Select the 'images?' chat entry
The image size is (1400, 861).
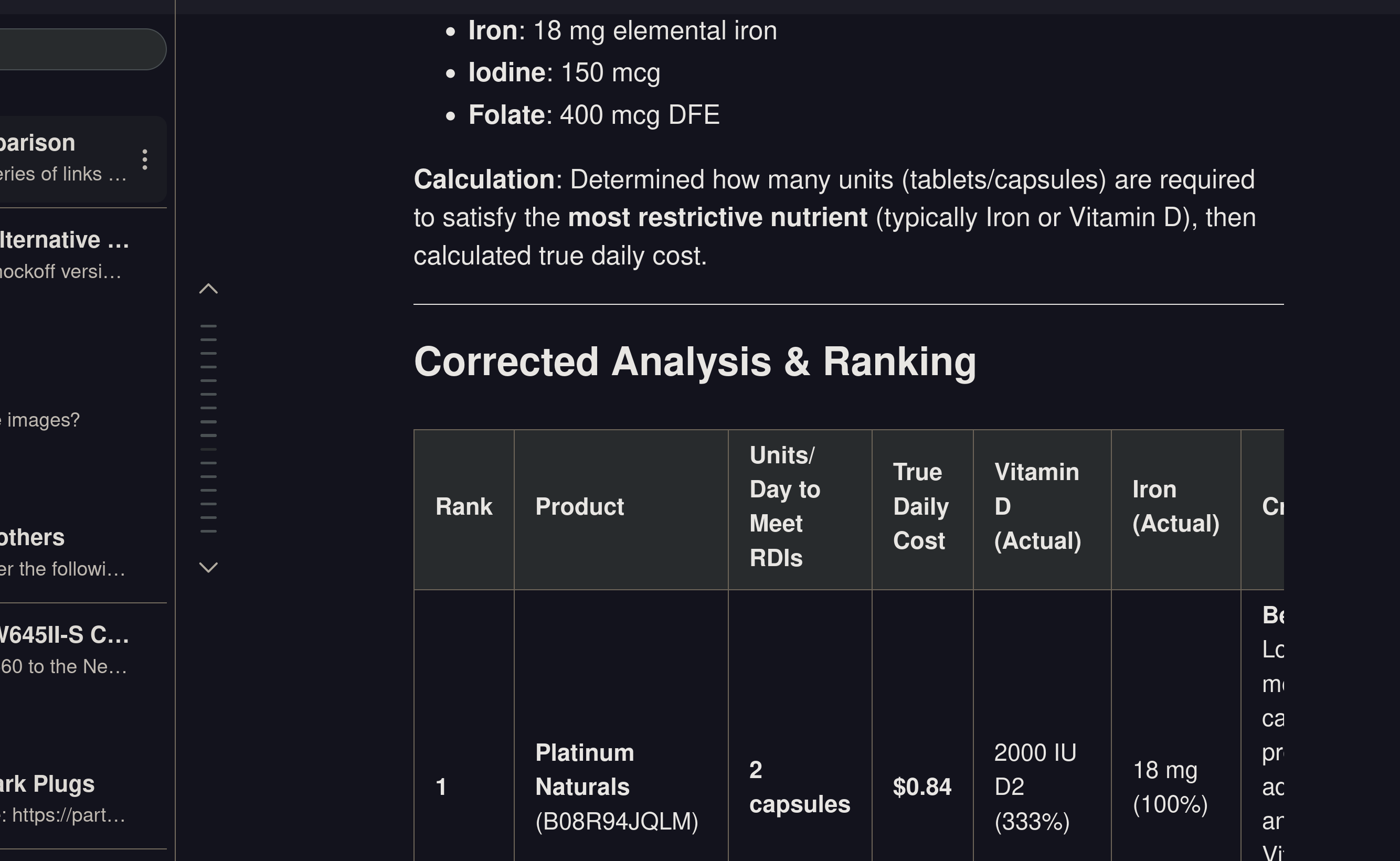click(43, 420)
